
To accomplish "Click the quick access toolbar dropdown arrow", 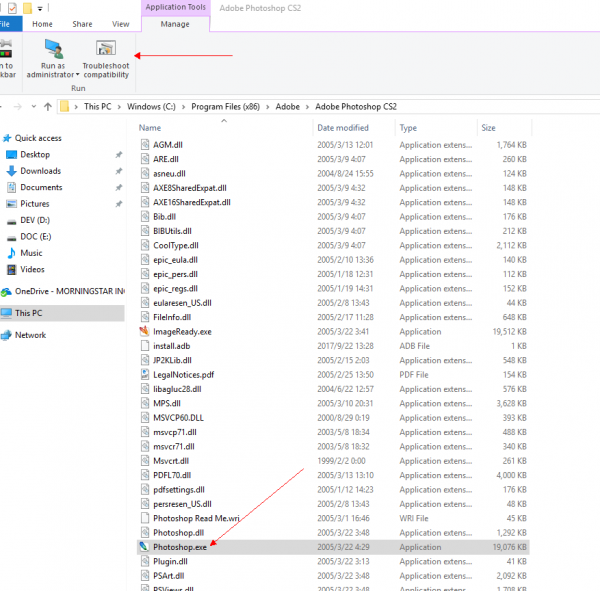I will pyautogui.click(x=40, y=8).
